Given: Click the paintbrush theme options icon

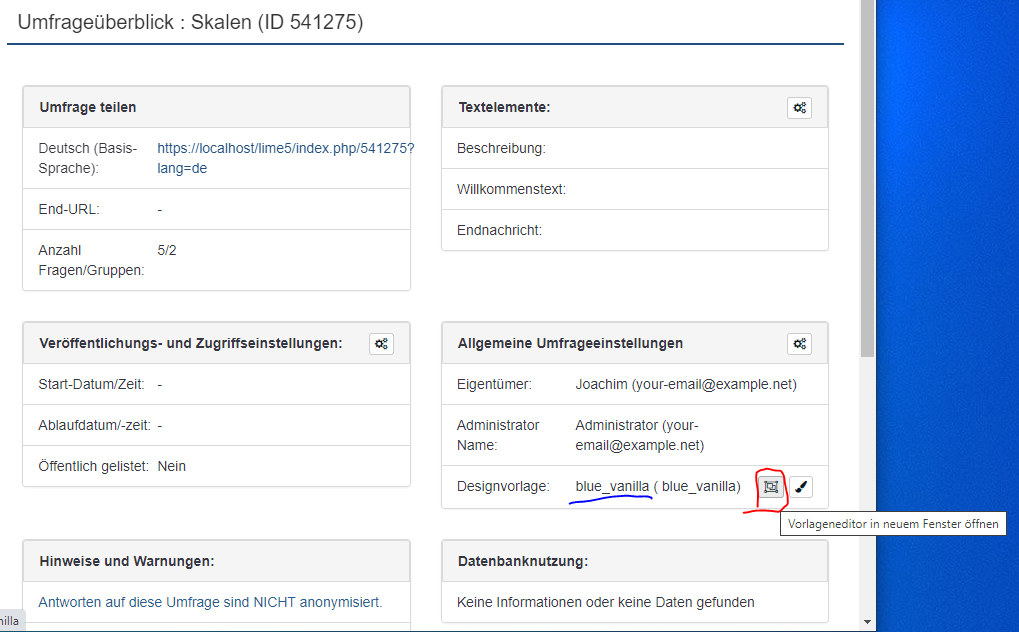Looking at the screenshot, I should tap(801, 487).
